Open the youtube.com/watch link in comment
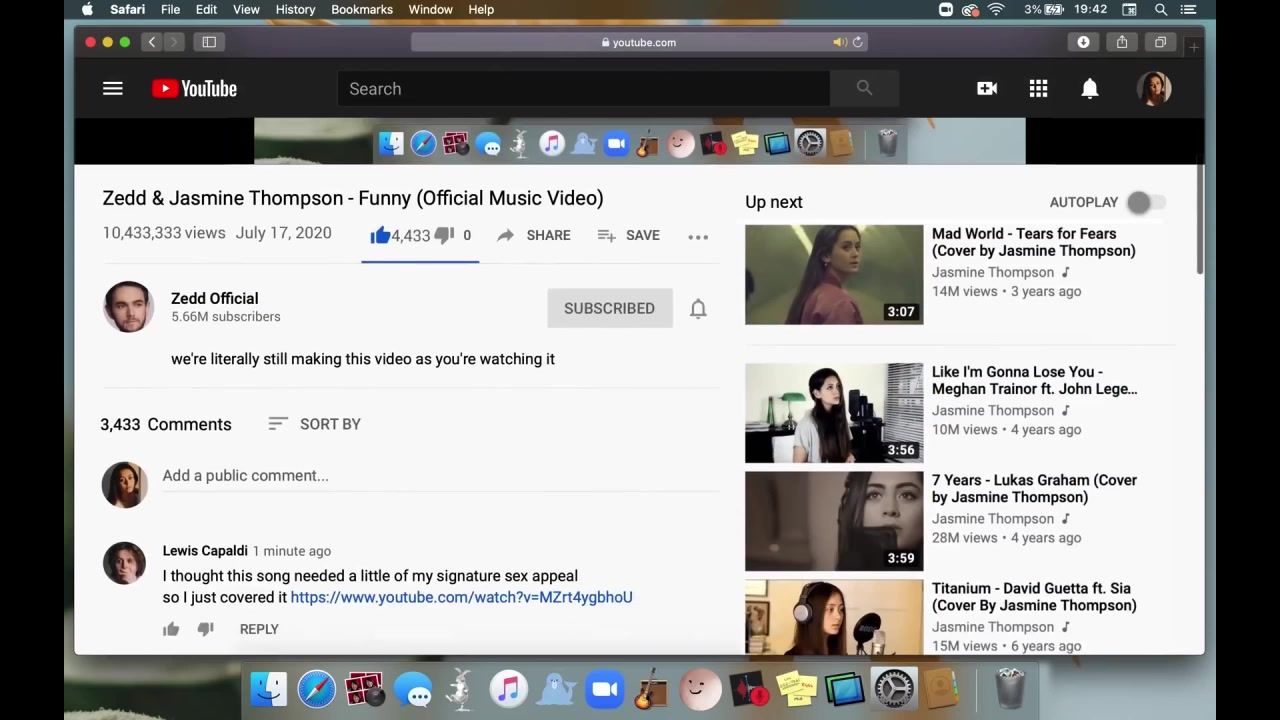 pyautogui.click(x=461, y=597)
